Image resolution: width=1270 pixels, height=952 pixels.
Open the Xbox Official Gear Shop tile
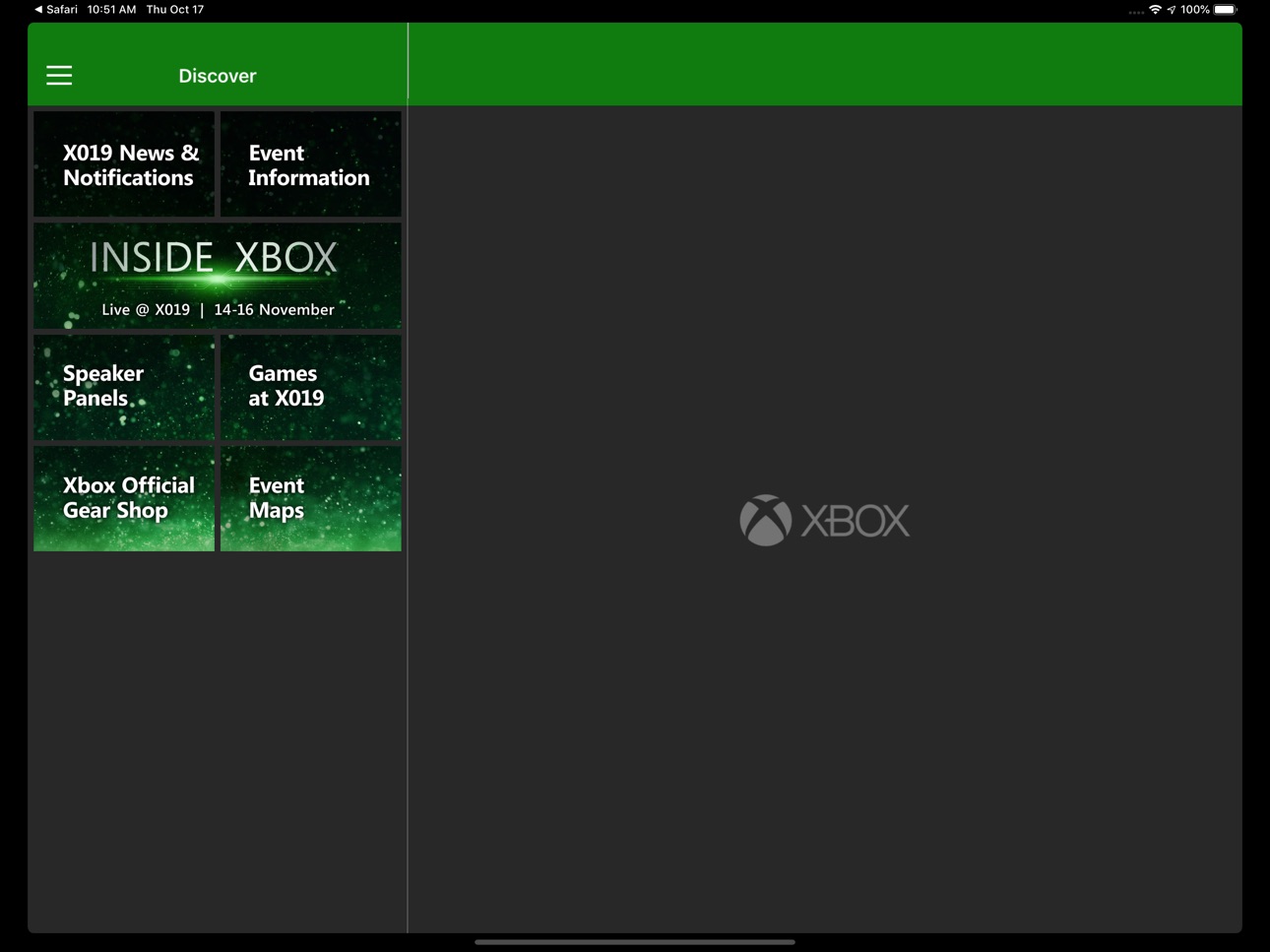(124, 499)
